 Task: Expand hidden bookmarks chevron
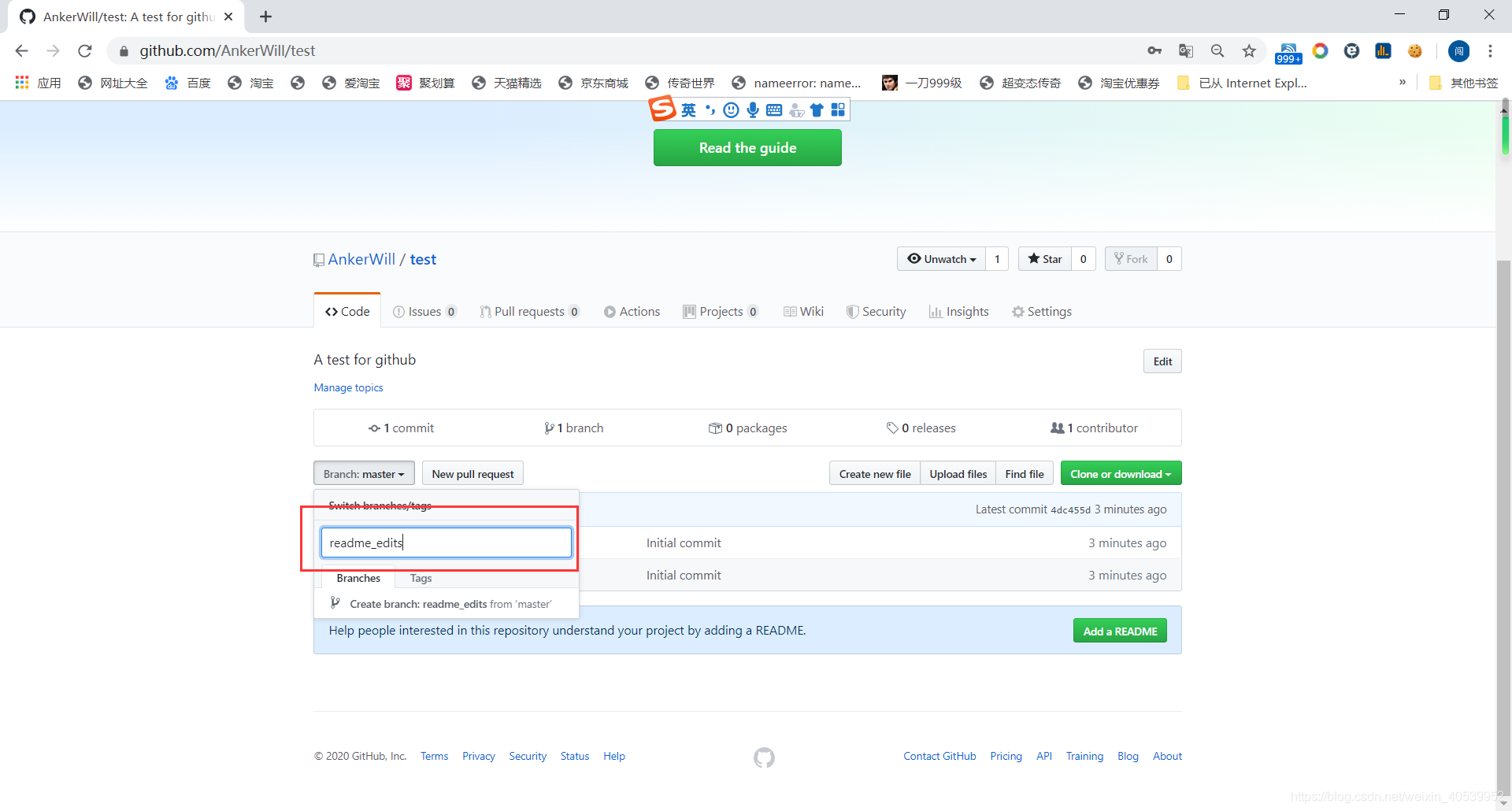click(x=1403, y=82)
